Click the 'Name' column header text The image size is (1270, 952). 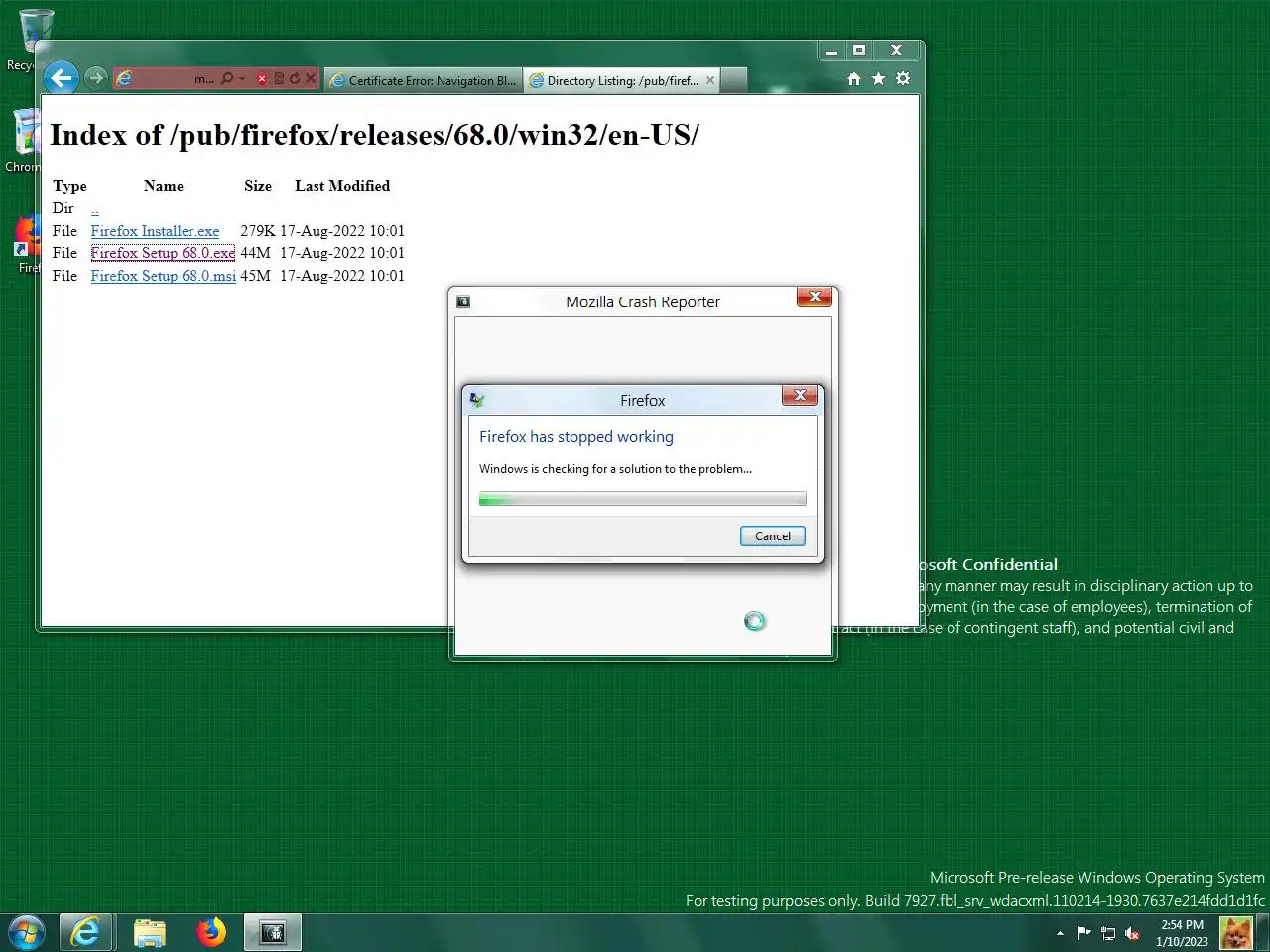point(164,186)
